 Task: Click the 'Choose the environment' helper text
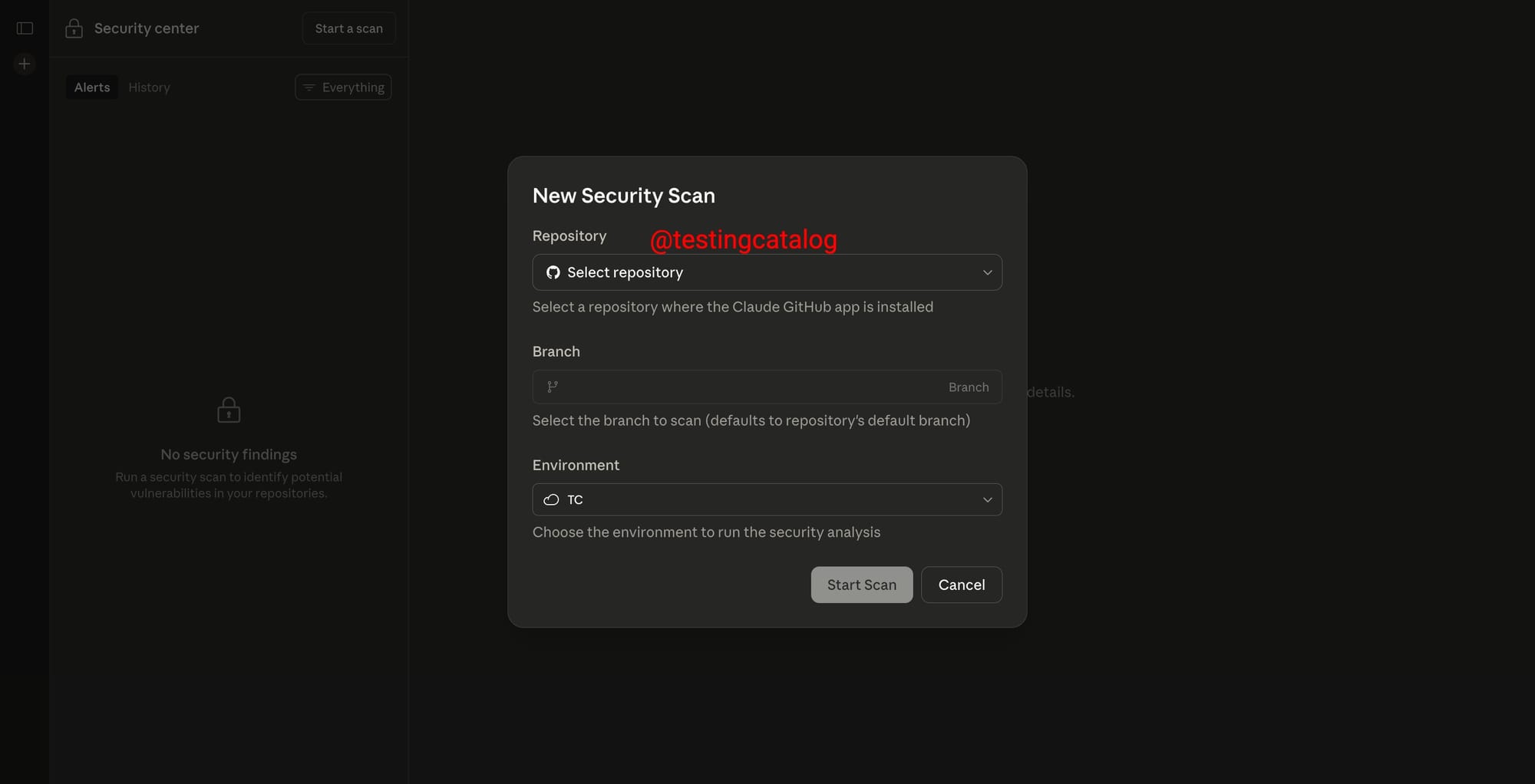[x=706, y=532]
